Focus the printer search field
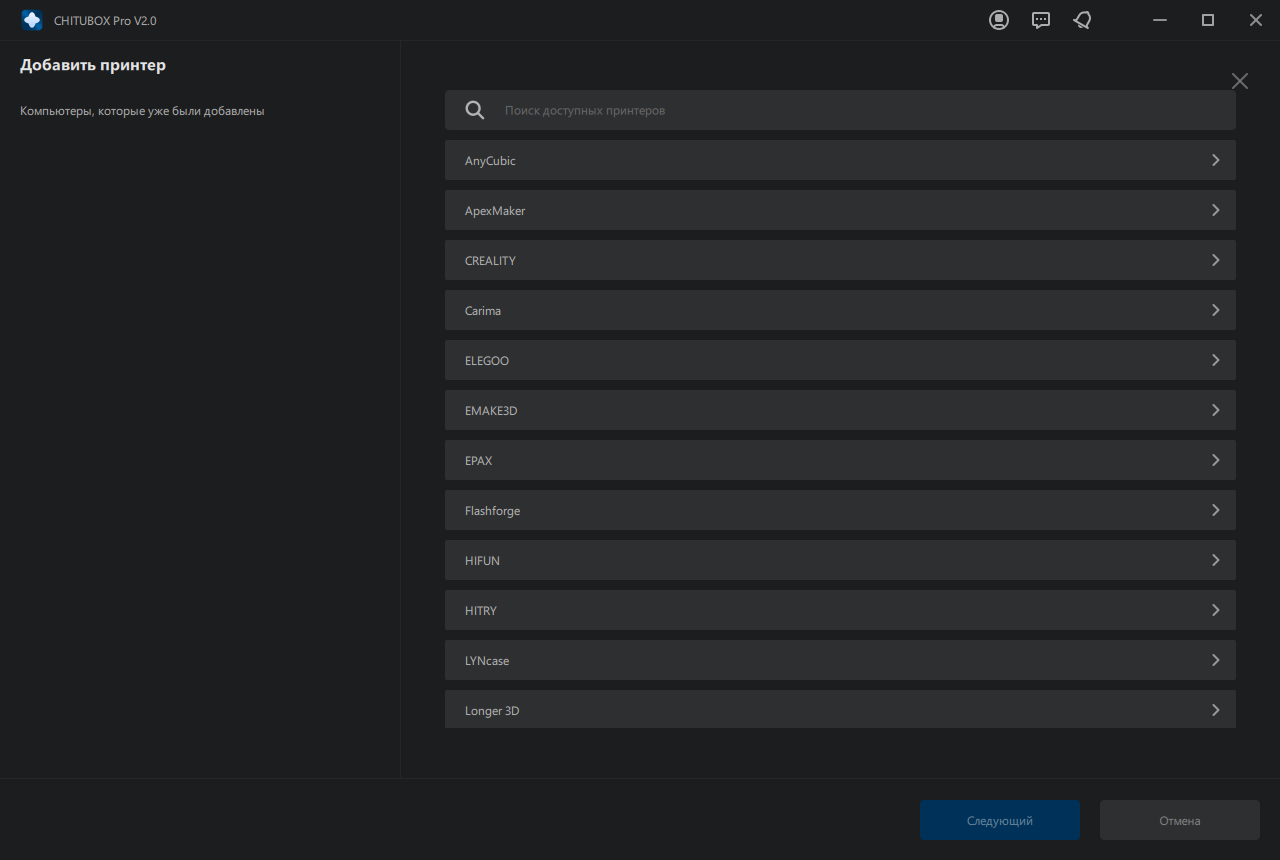 (840, 110)
